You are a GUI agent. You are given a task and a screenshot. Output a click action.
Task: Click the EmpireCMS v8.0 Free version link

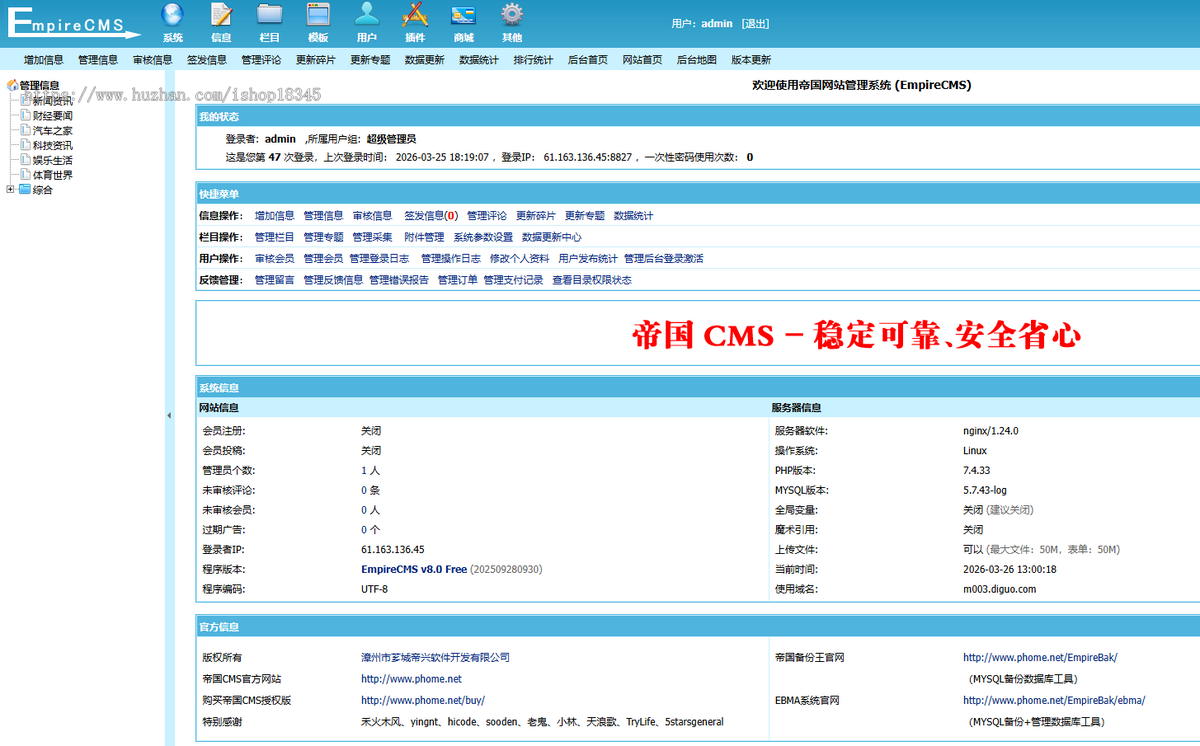coord(414,569)
